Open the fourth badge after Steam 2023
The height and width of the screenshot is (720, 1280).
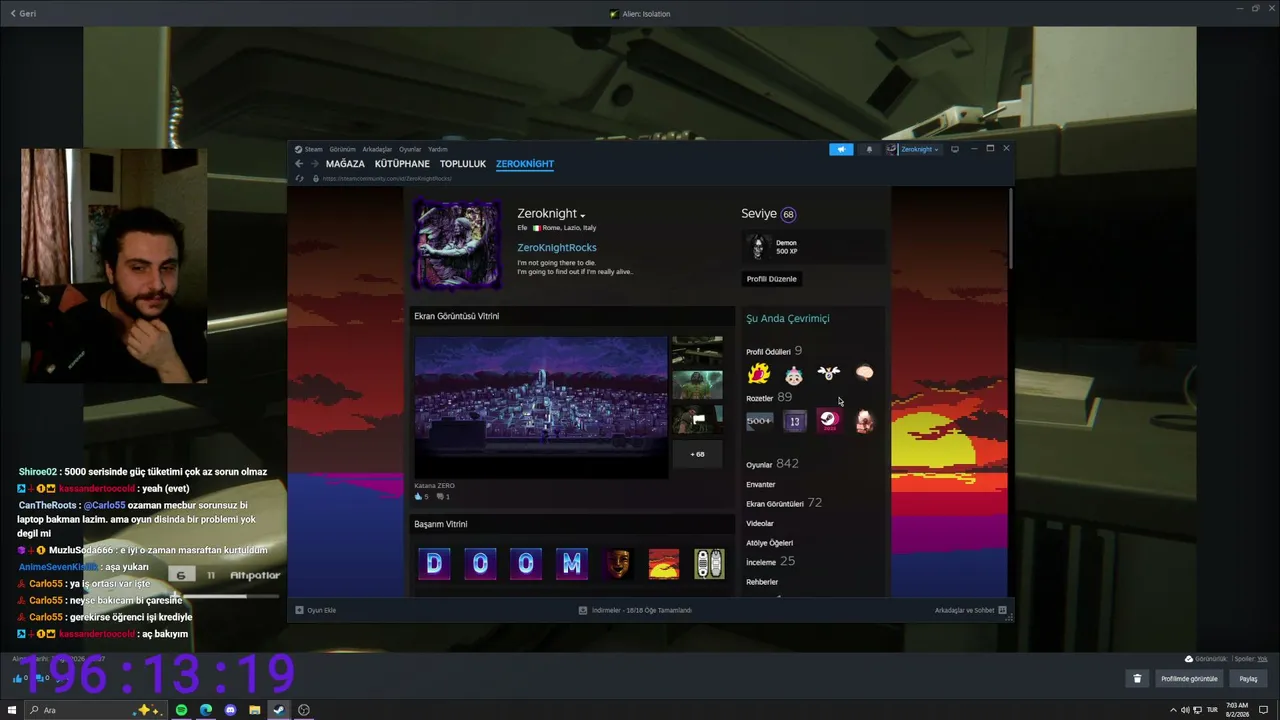tap(864, 421)
